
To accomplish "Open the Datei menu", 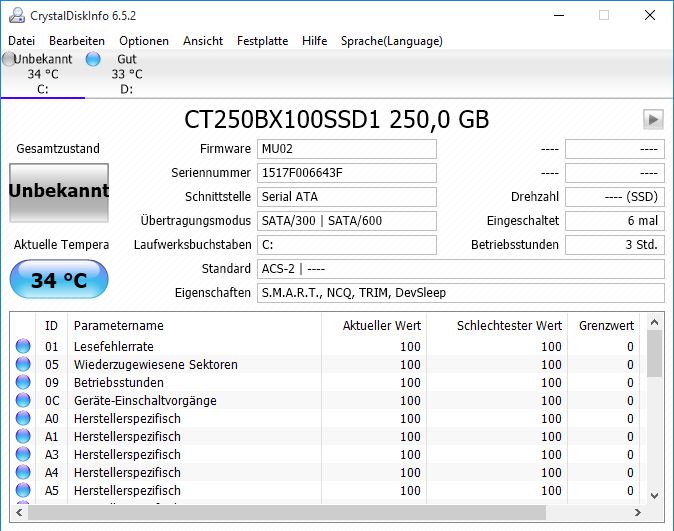I will [x=21, y=41].
